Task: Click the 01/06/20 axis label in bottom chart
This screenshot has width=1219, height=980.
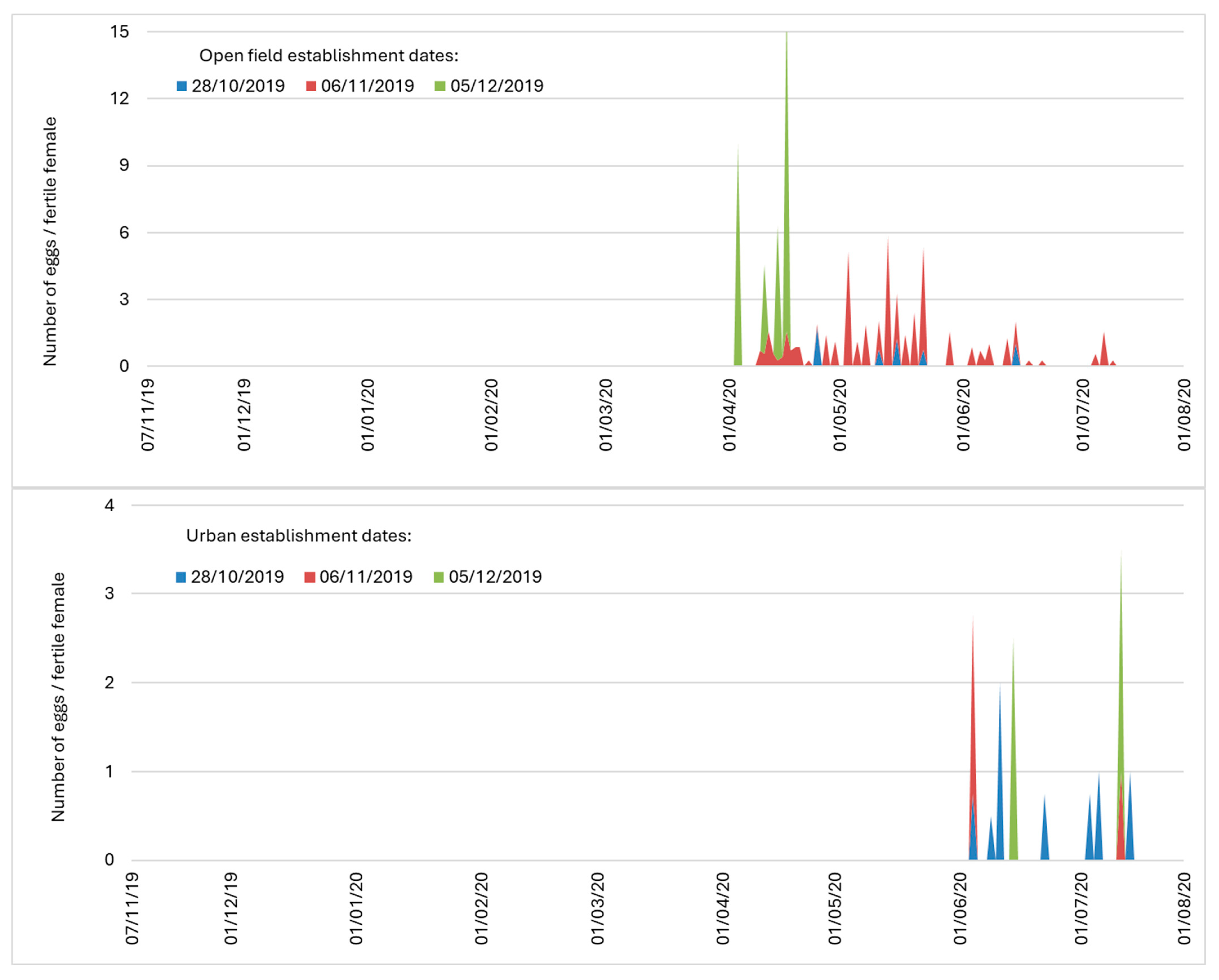Action: 960,908
